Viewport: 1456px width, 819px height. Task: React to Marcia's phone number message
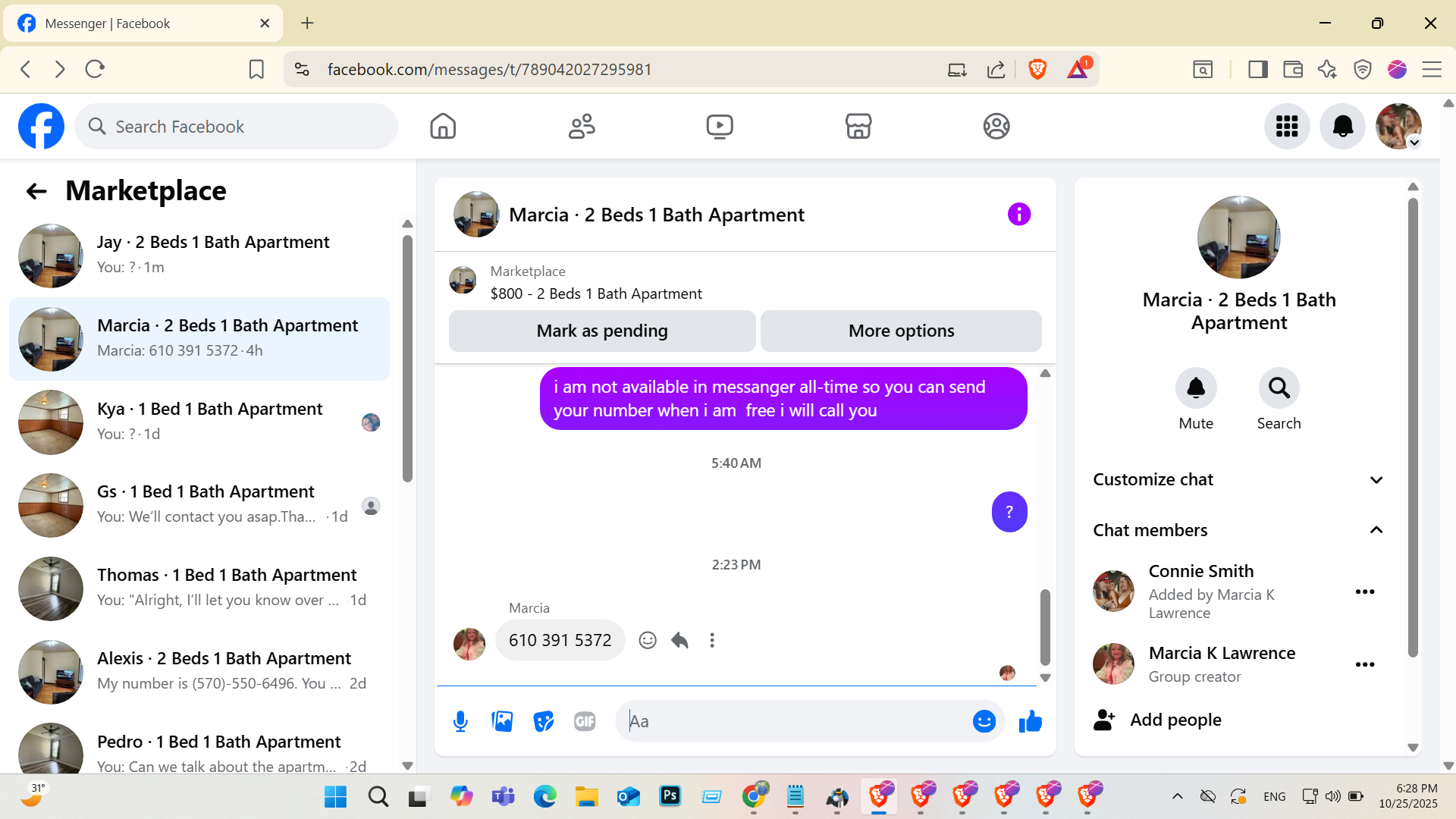click(648, 640)
